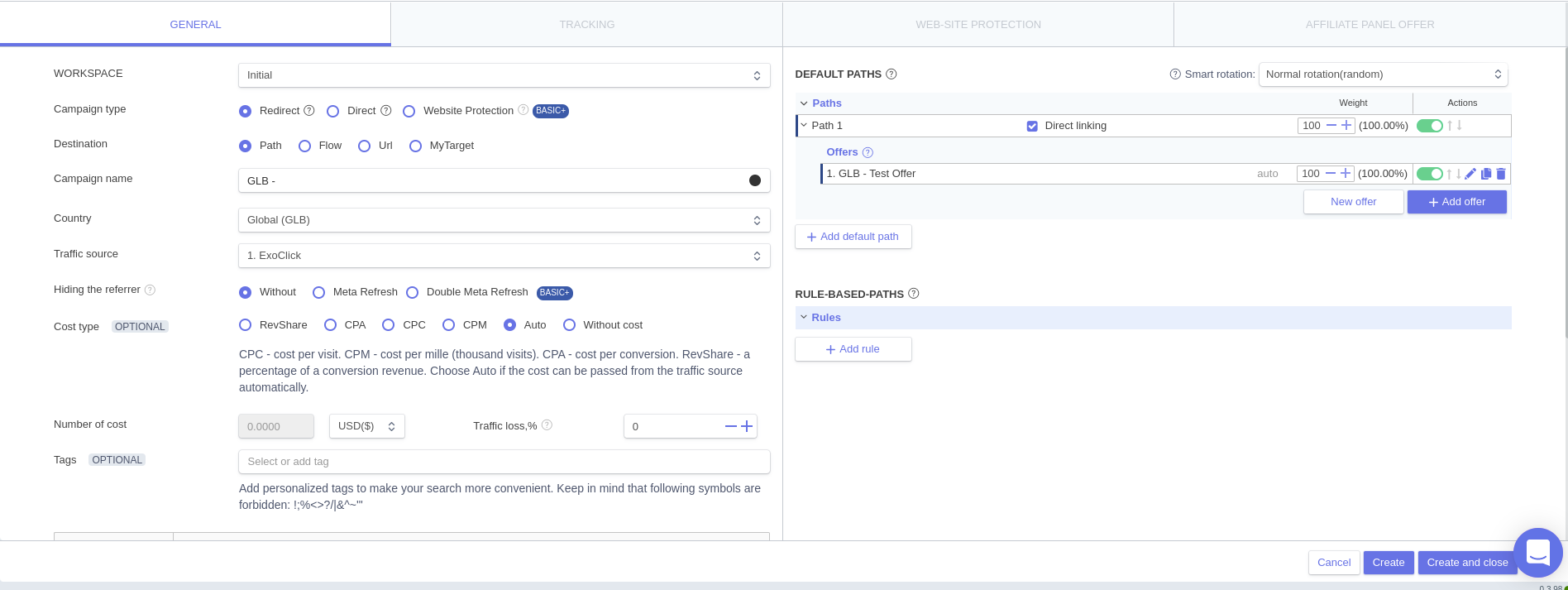
Task: Open the Workspace dropdown
Action: point(504,75)
